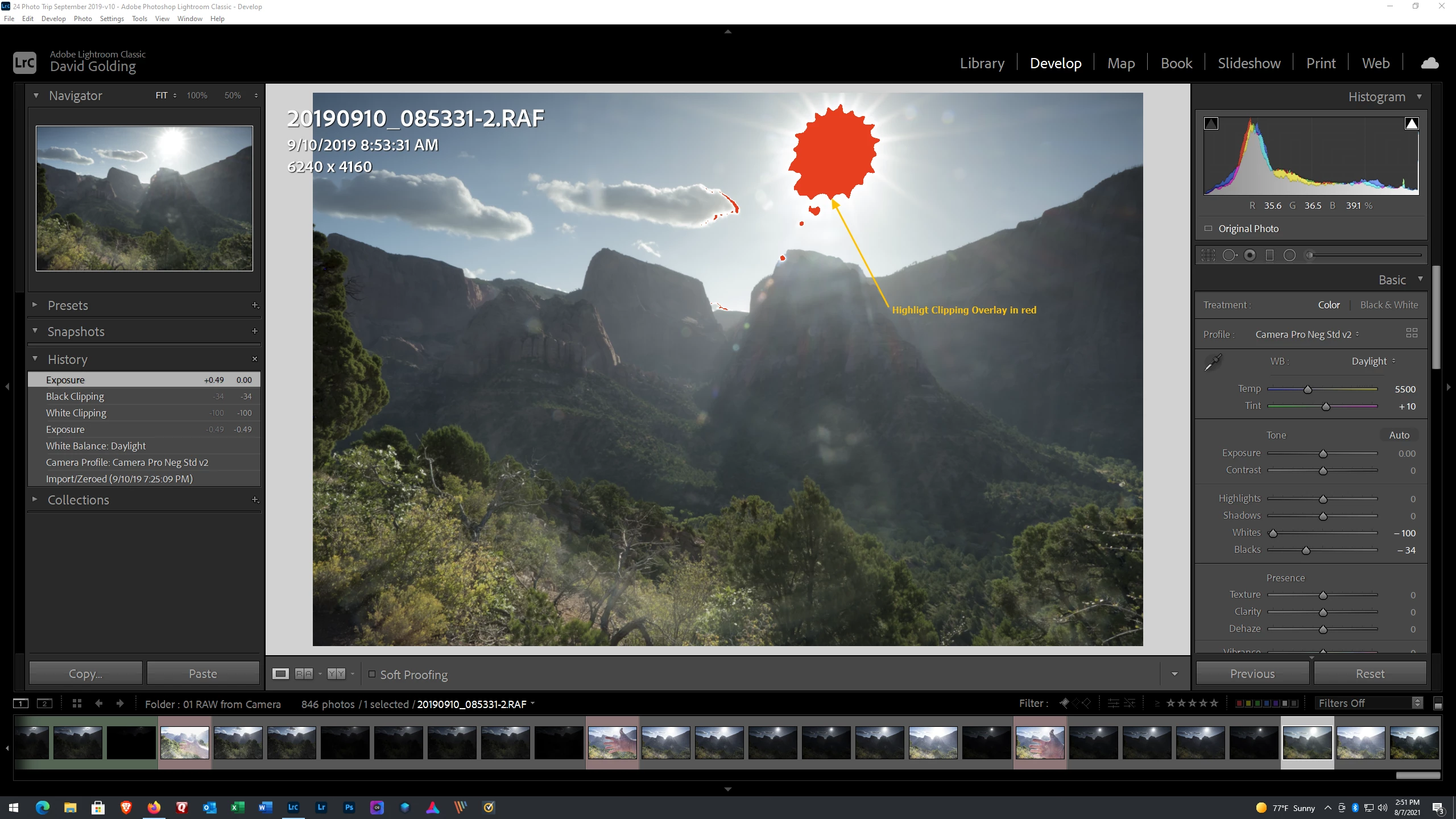1456x819 pixels.
Task: Choose the Radial Filter tool
Action: (1289, 255)
